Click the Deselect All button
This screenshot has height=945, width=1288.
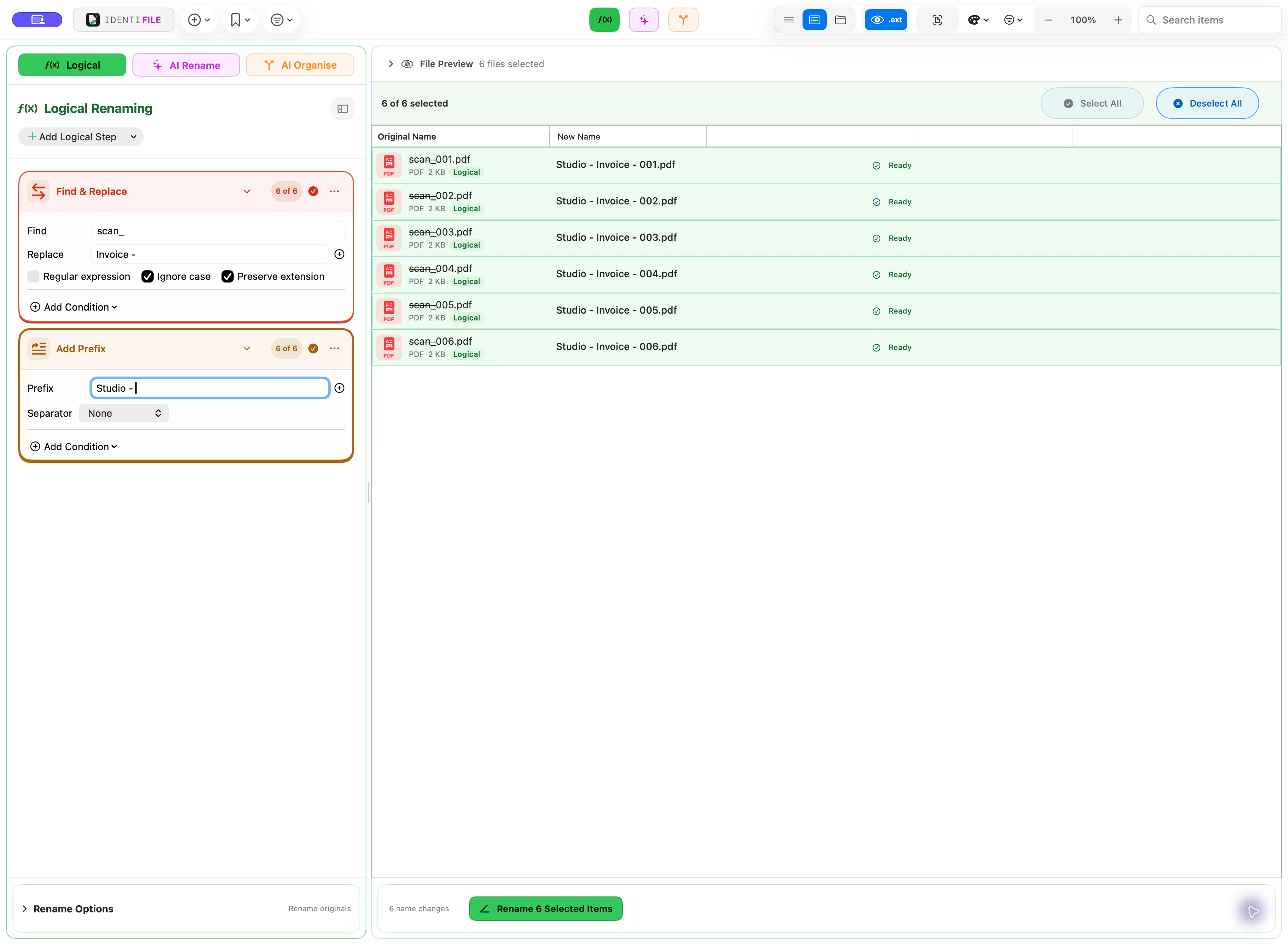pos(1207,104)
